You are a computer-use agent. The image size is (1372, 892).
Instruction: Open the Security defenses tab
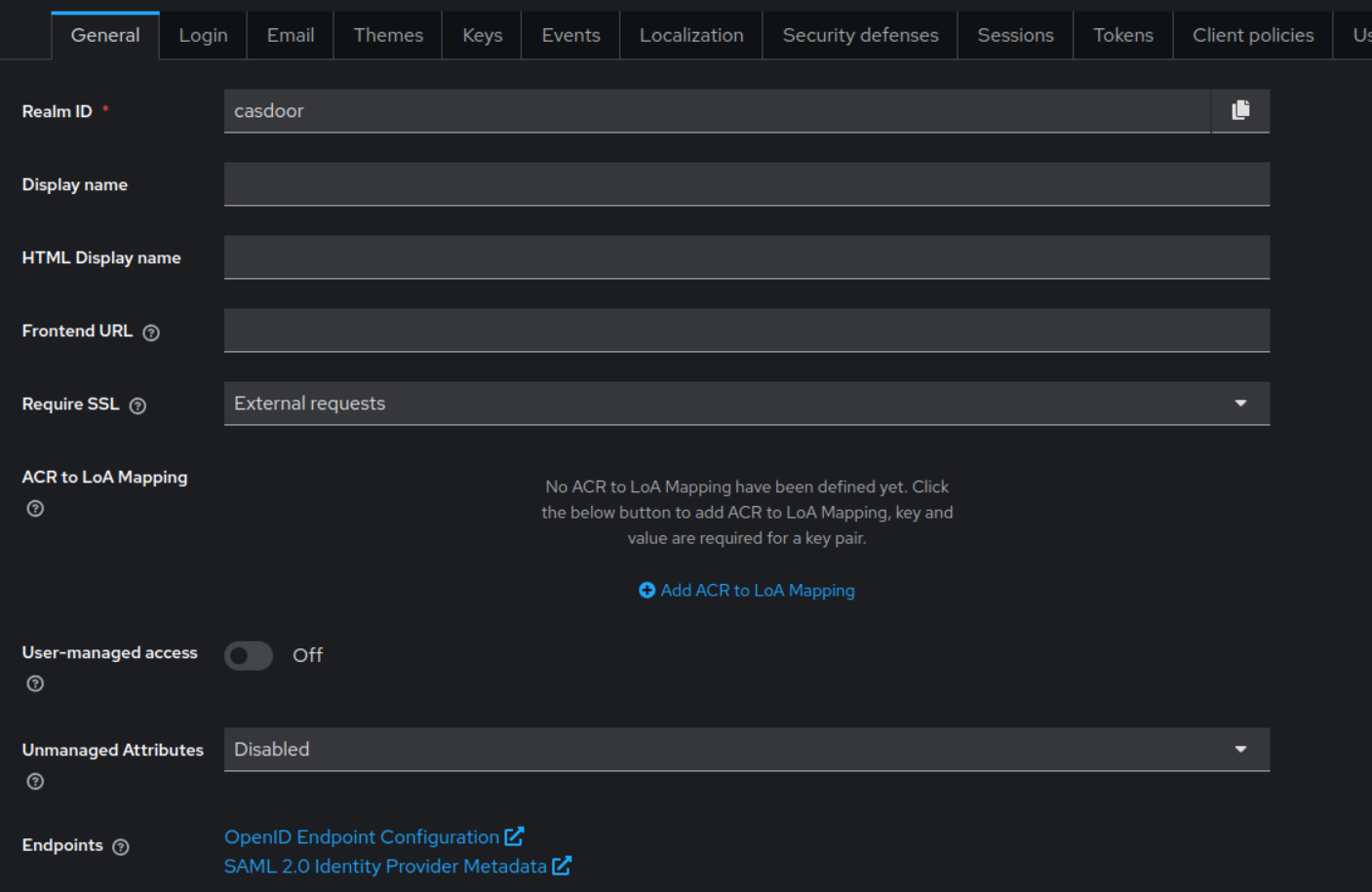860,35
